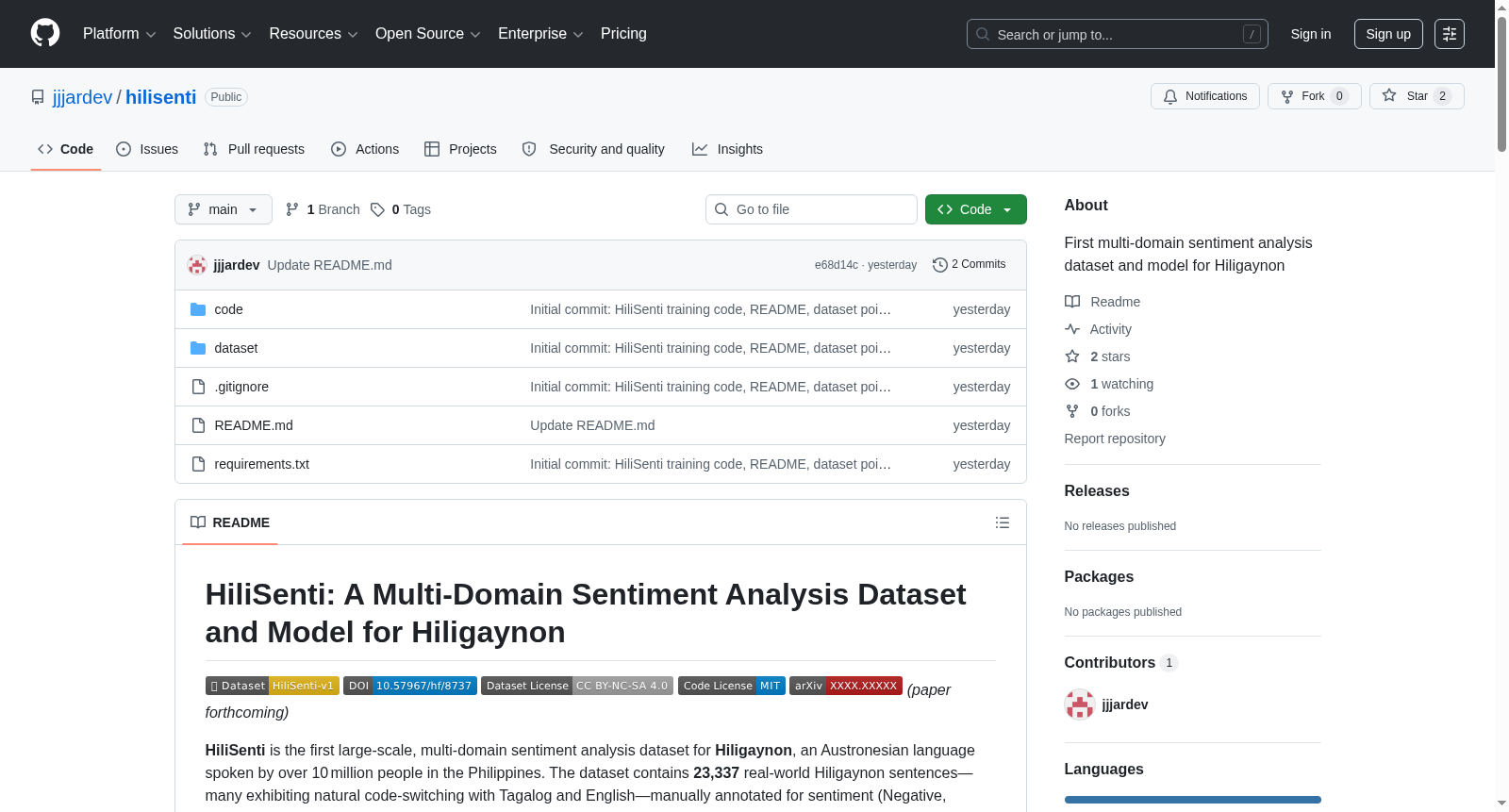Expand the Platform menu
This screenshot has width=1509, height=812.
tap(120, 34)
